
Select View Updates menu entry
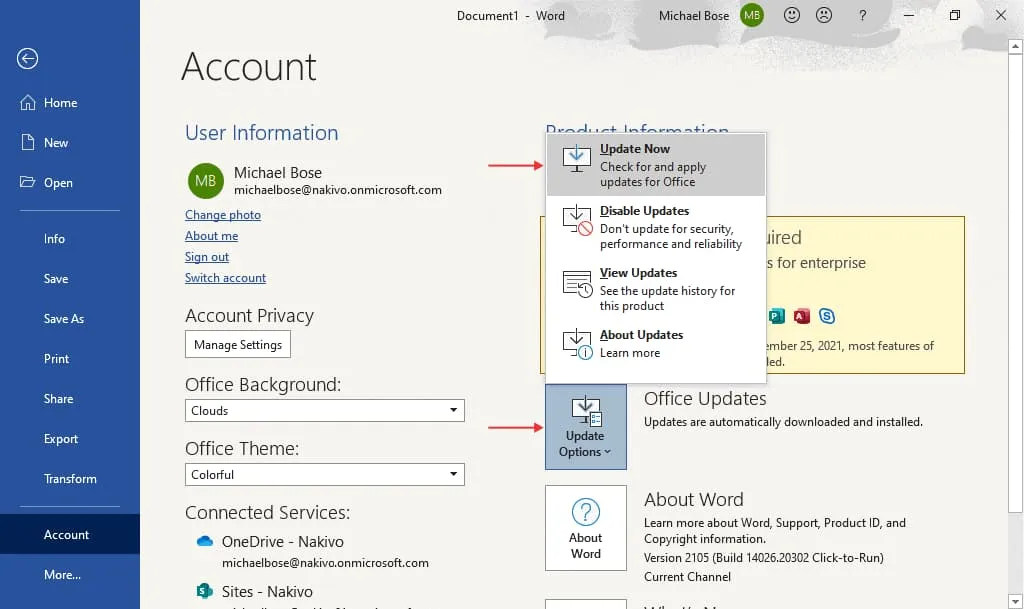(655, 289)
